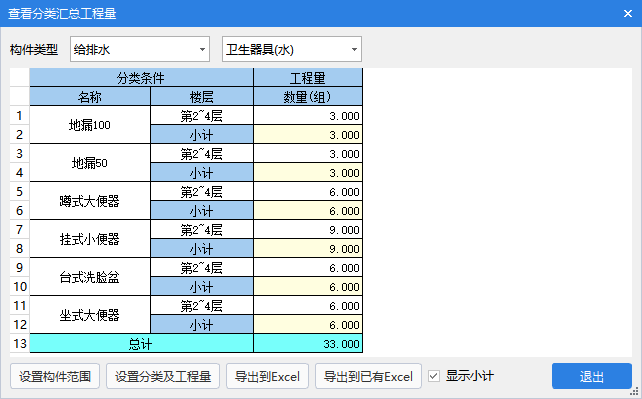Click the 小计 cell in row 2
This screenshot has height=399, width=642.
click(202, 135)
